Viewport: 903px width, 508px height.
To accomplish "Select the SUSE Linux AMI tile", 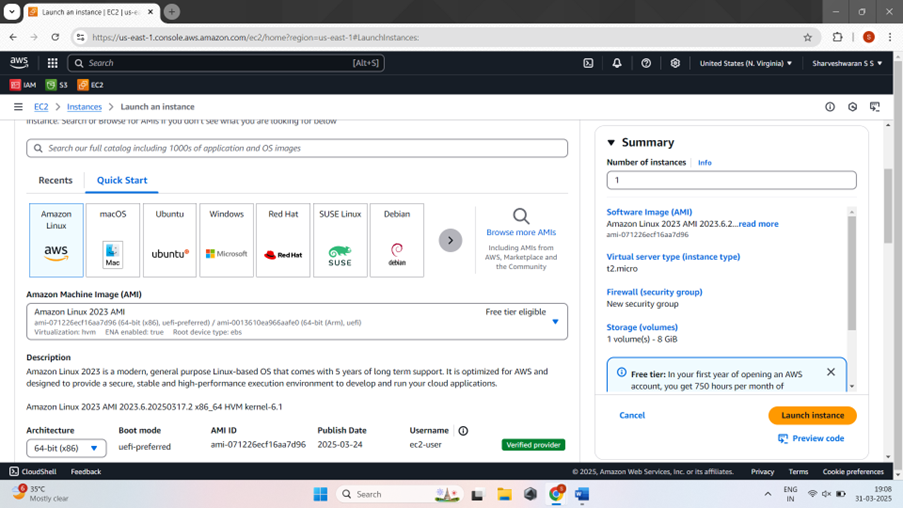I will 340,240.
